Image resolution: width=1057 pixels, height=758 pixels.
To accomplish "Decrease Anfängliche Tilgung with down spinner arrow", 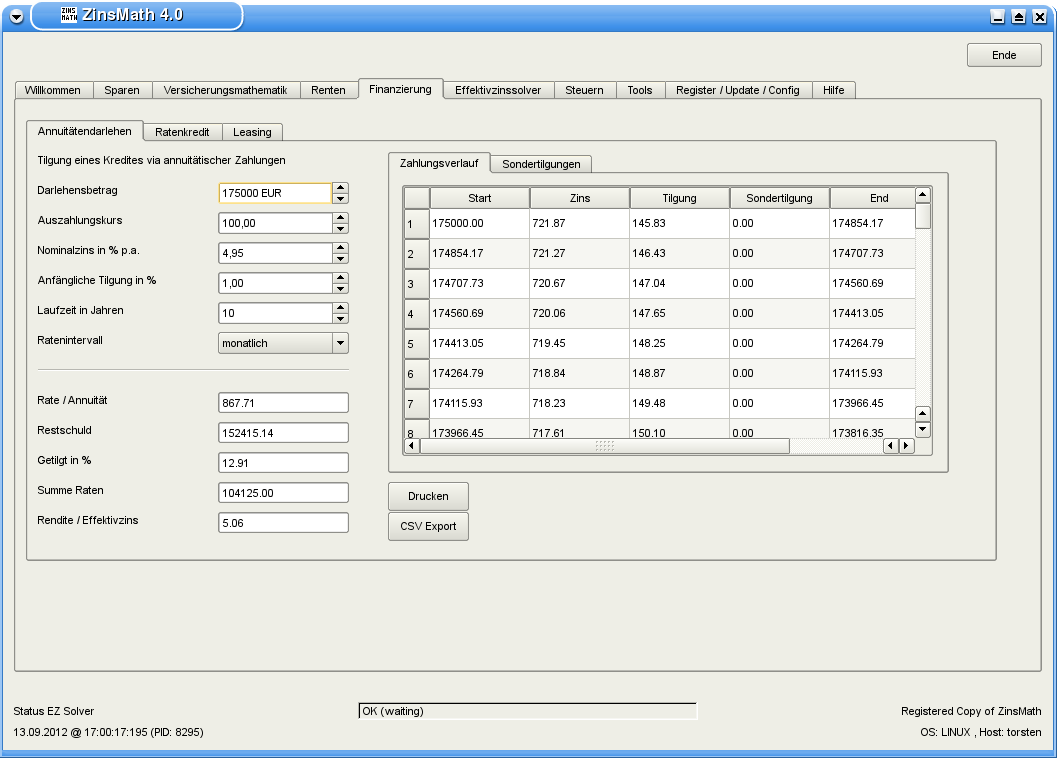I will [x=340, y=289].
